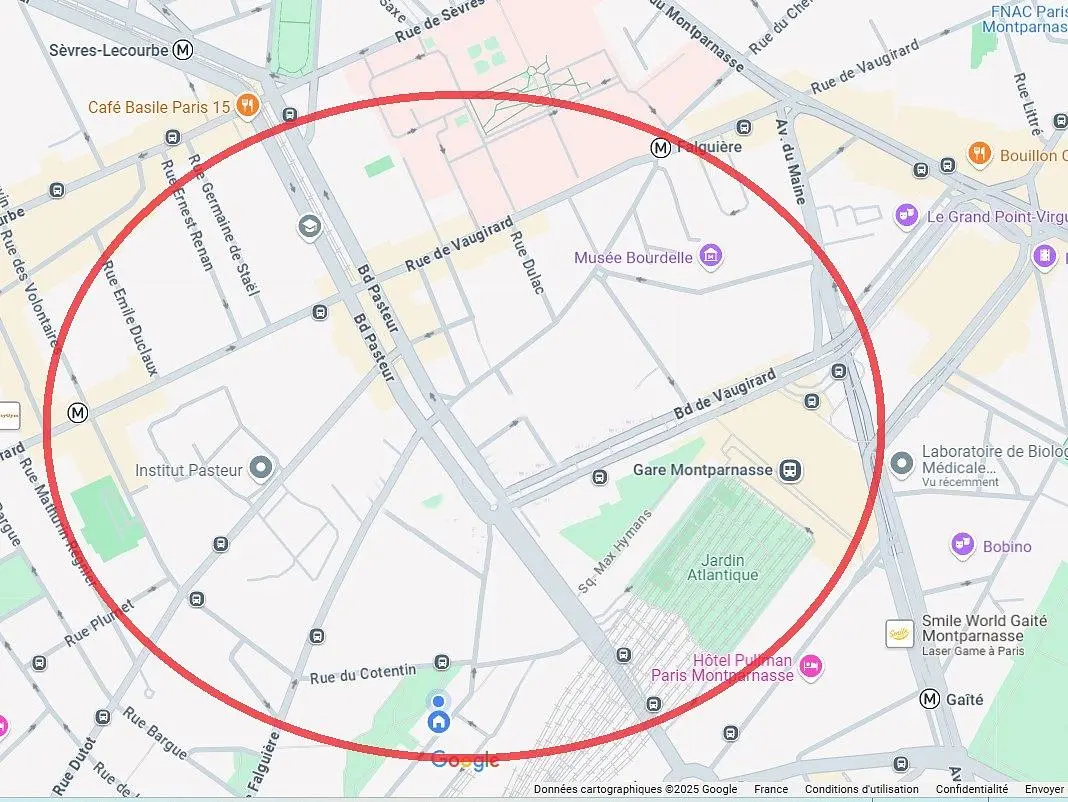Open the Confidentialité link
Viewport: 1068px width, 802px height.
tap(971, 789)
